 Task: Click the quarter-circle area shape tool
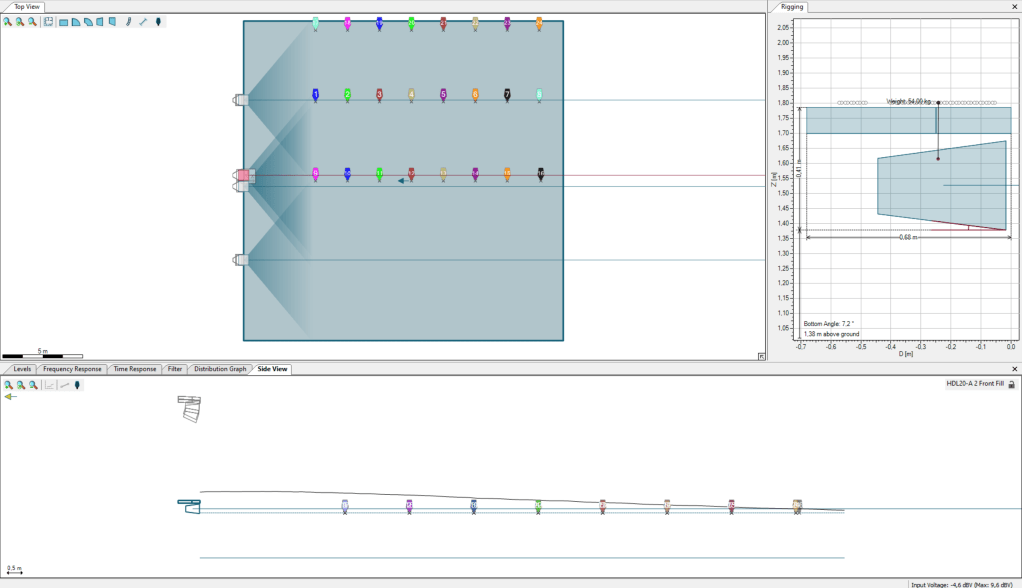pyautogui.click(x=76, y=21)
